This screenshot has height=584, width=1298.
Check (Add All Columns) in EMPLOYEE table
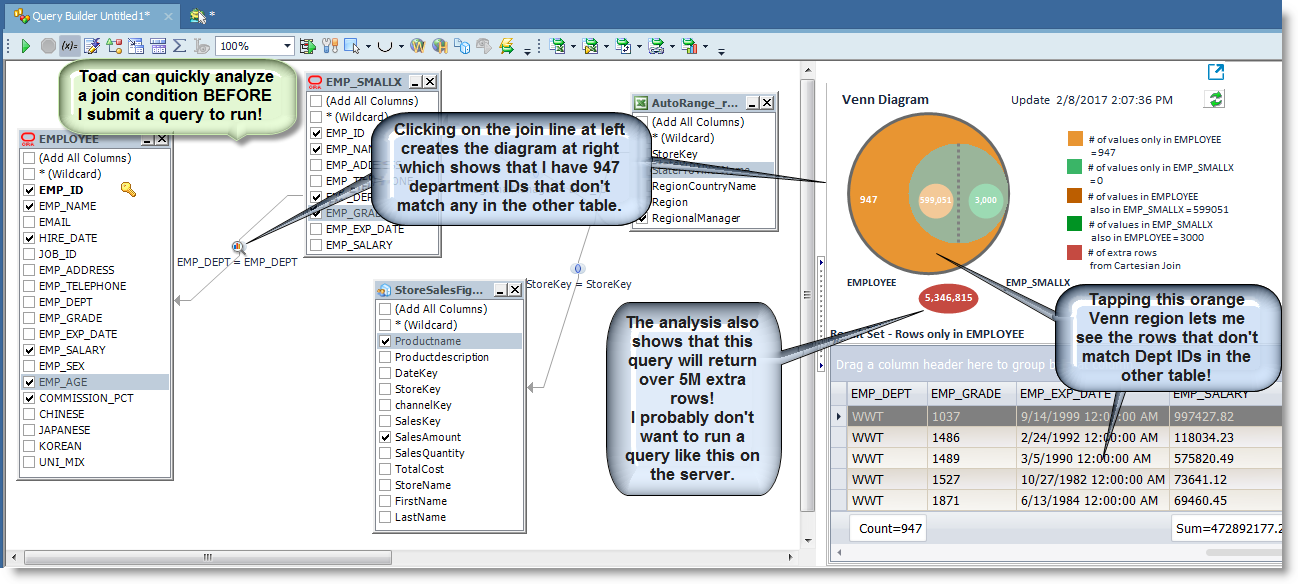point(29,158)
